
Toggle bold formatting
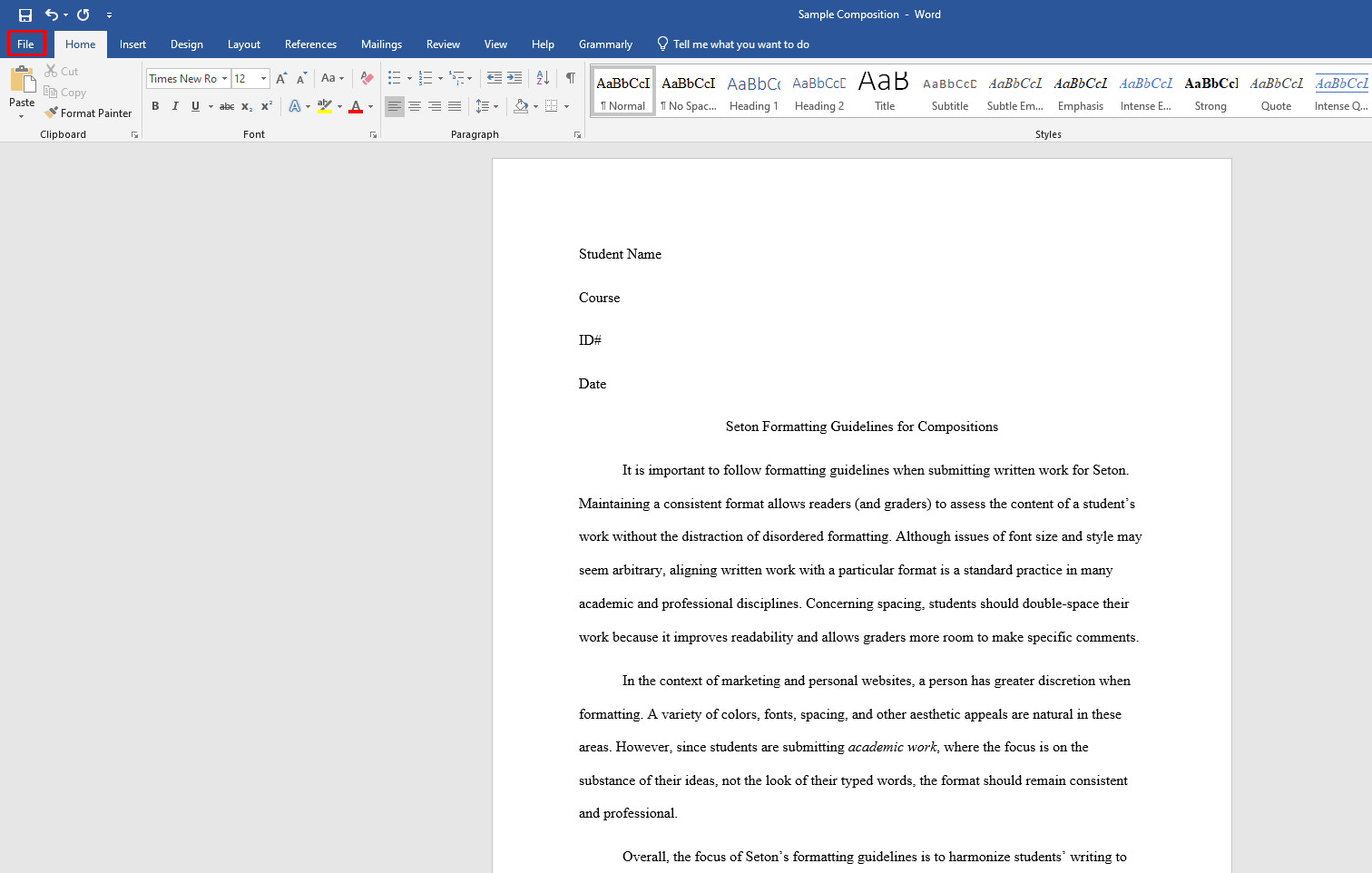[155, 106]
